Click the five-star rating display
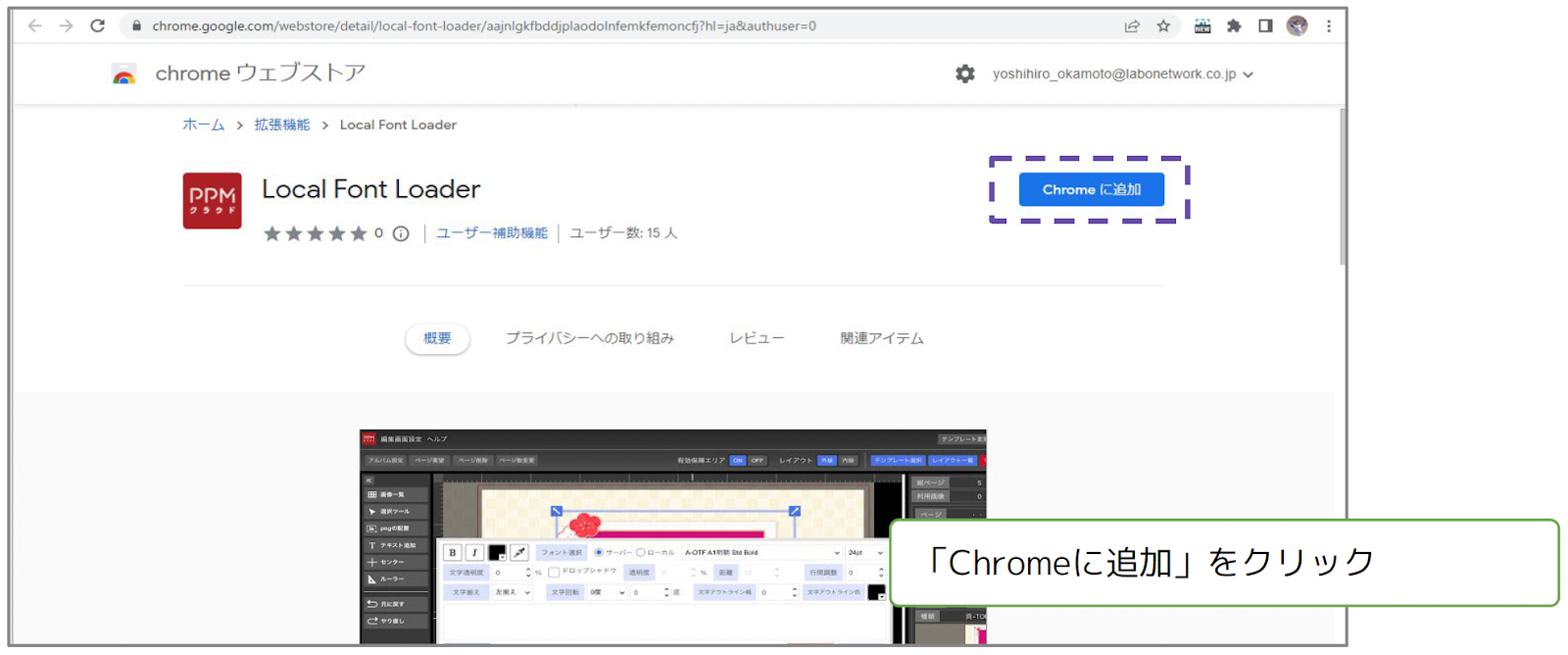 tap(315, 233)
